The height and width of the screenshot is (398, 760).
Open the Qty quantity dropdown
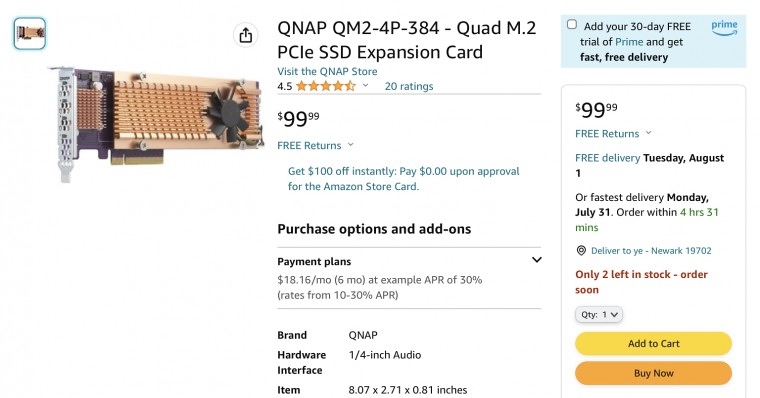click(599, 315)
